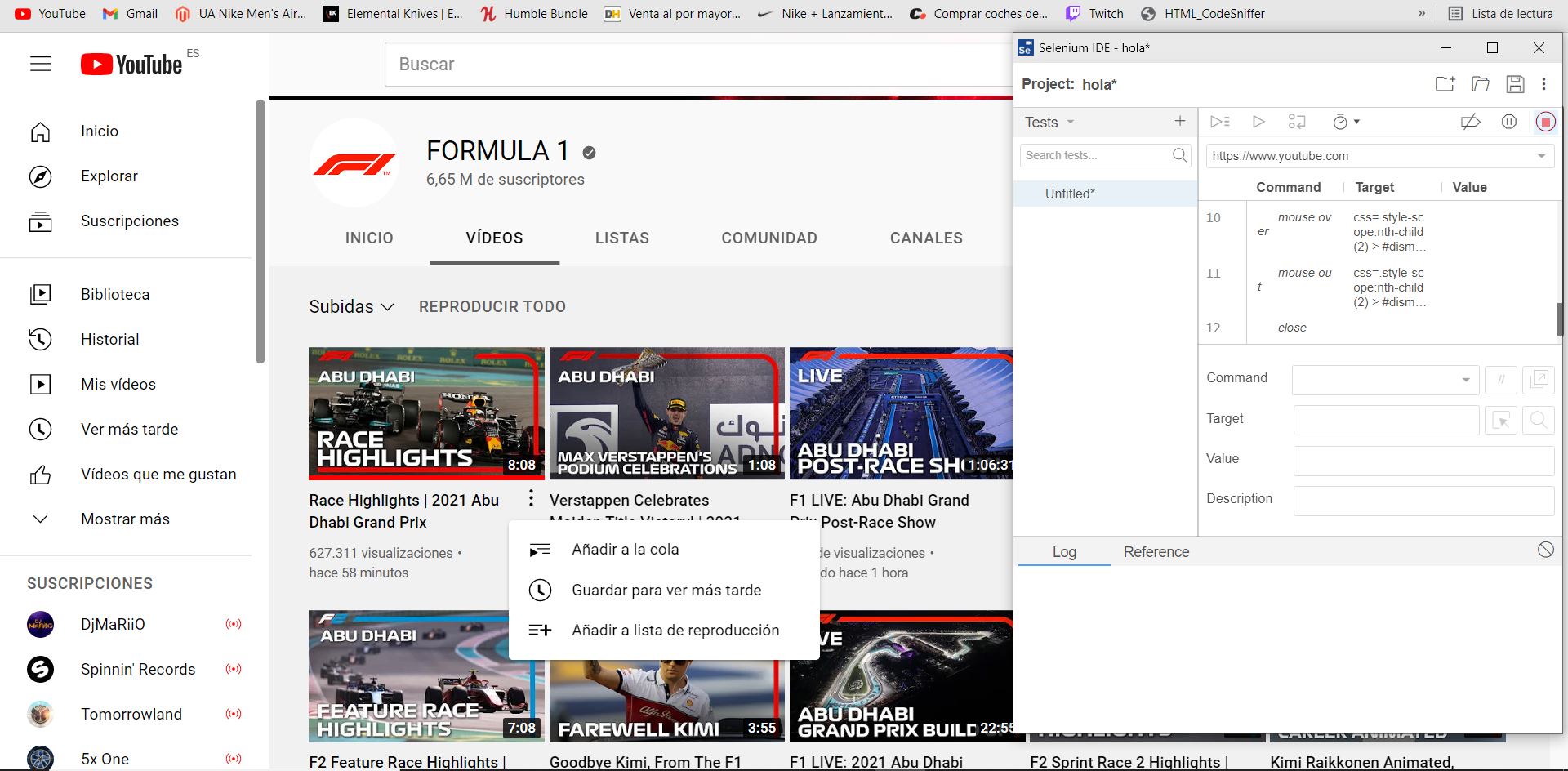This screenshot has height=771, width=1568.
Task: Open the Race Highlights video thumbnail
Action: [x=426, y=413]
